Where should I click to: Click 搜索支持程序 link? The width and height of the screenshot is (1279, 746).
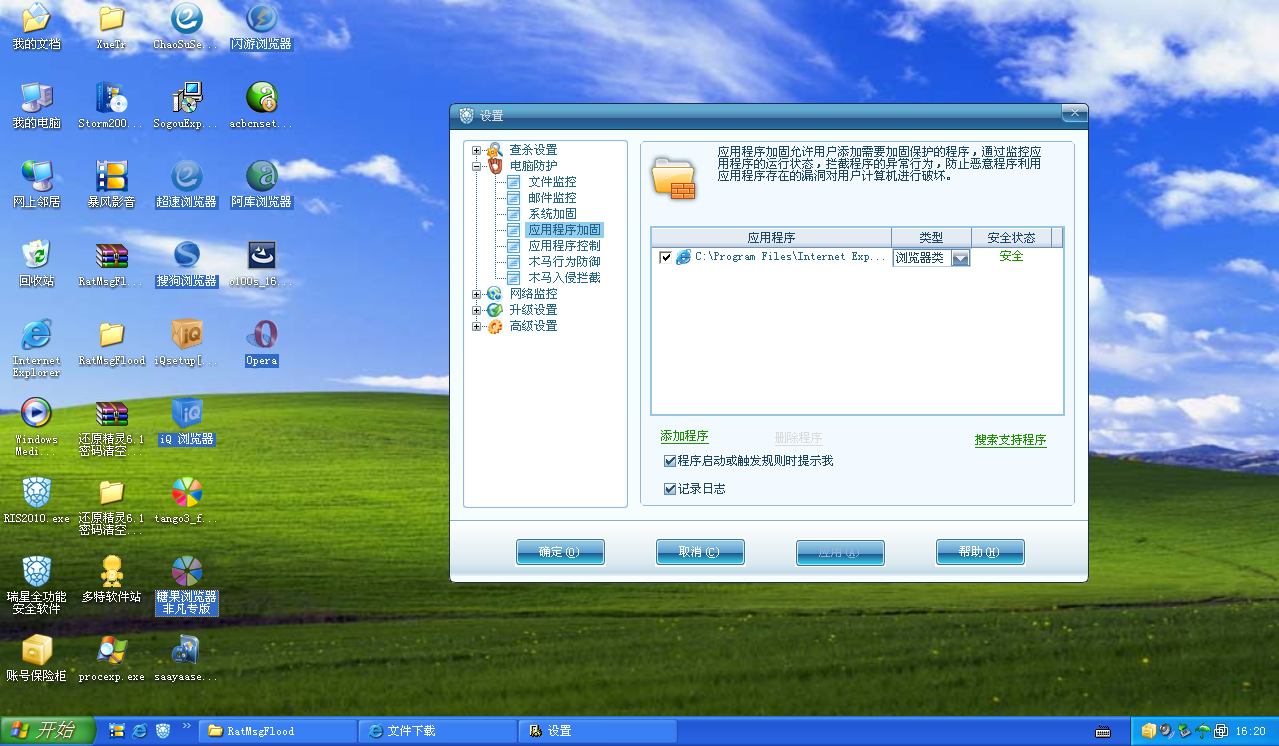pyautogui.click(x=1011, y=440)
